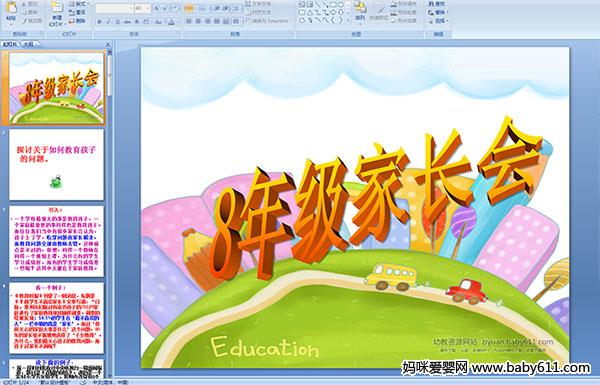Viewport: 600px width, 385px height.
Task: Open the Replace command
Action: coord(439,12)
